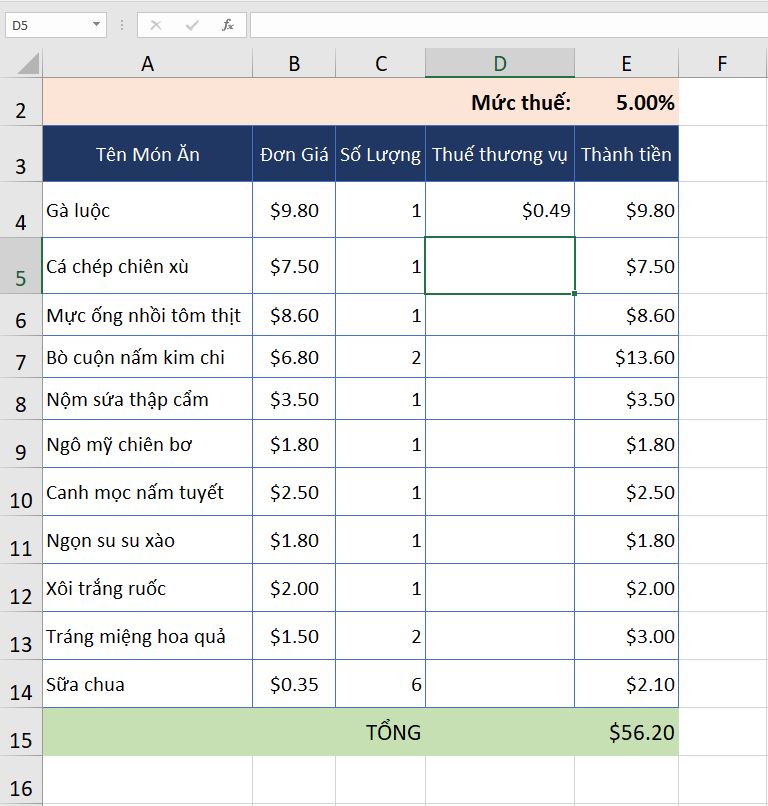Click the 'Bò cuộn nấm kim chi' cell
Viewport: 768px width, 806px height.
point(148,357)
